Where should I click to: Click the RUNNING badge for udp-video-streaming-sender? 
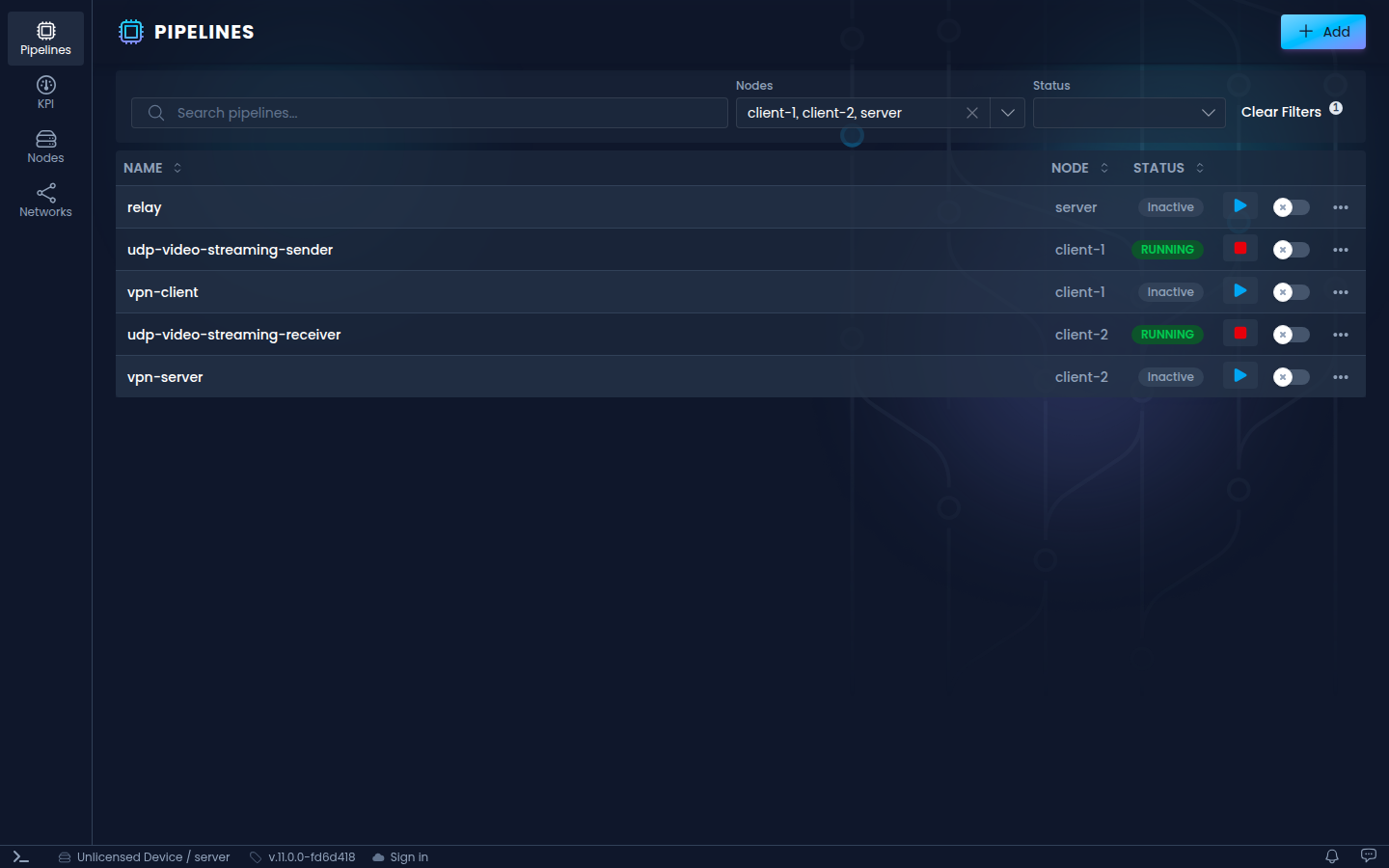(x=1167, y=250)
